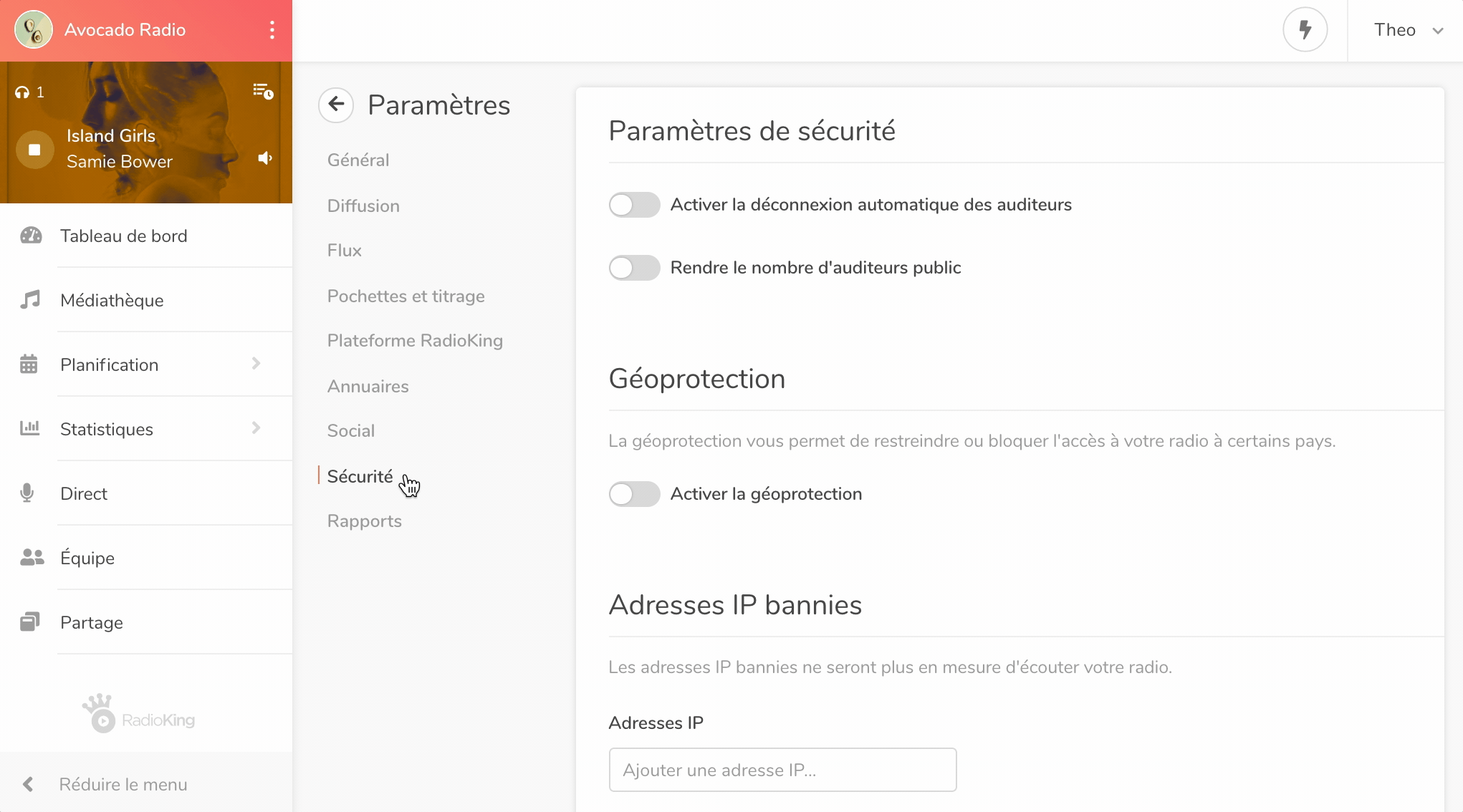Toggle Rendre le nombre d'auditeurs public
The image size is (1463, 812).
point(634,267)
